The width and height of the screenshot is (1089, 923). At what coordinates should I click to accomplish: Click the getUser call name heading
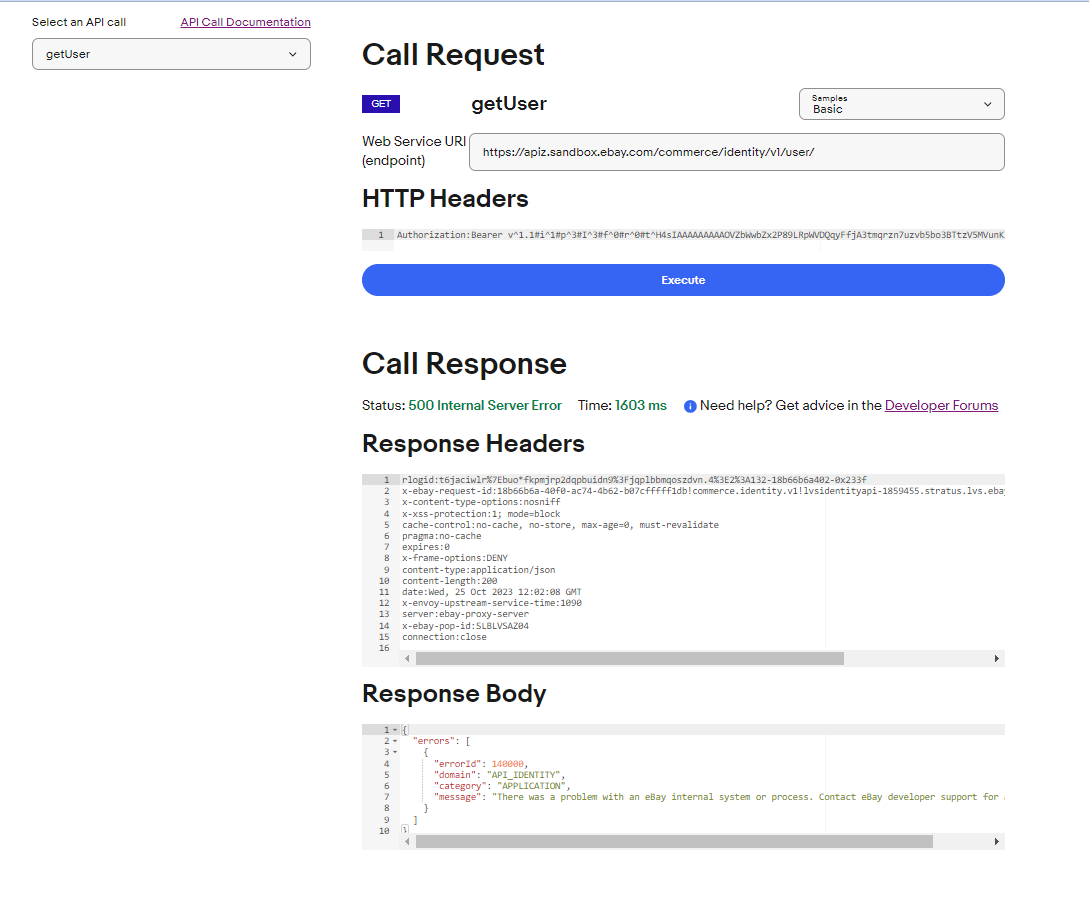[x=509, y=103]
